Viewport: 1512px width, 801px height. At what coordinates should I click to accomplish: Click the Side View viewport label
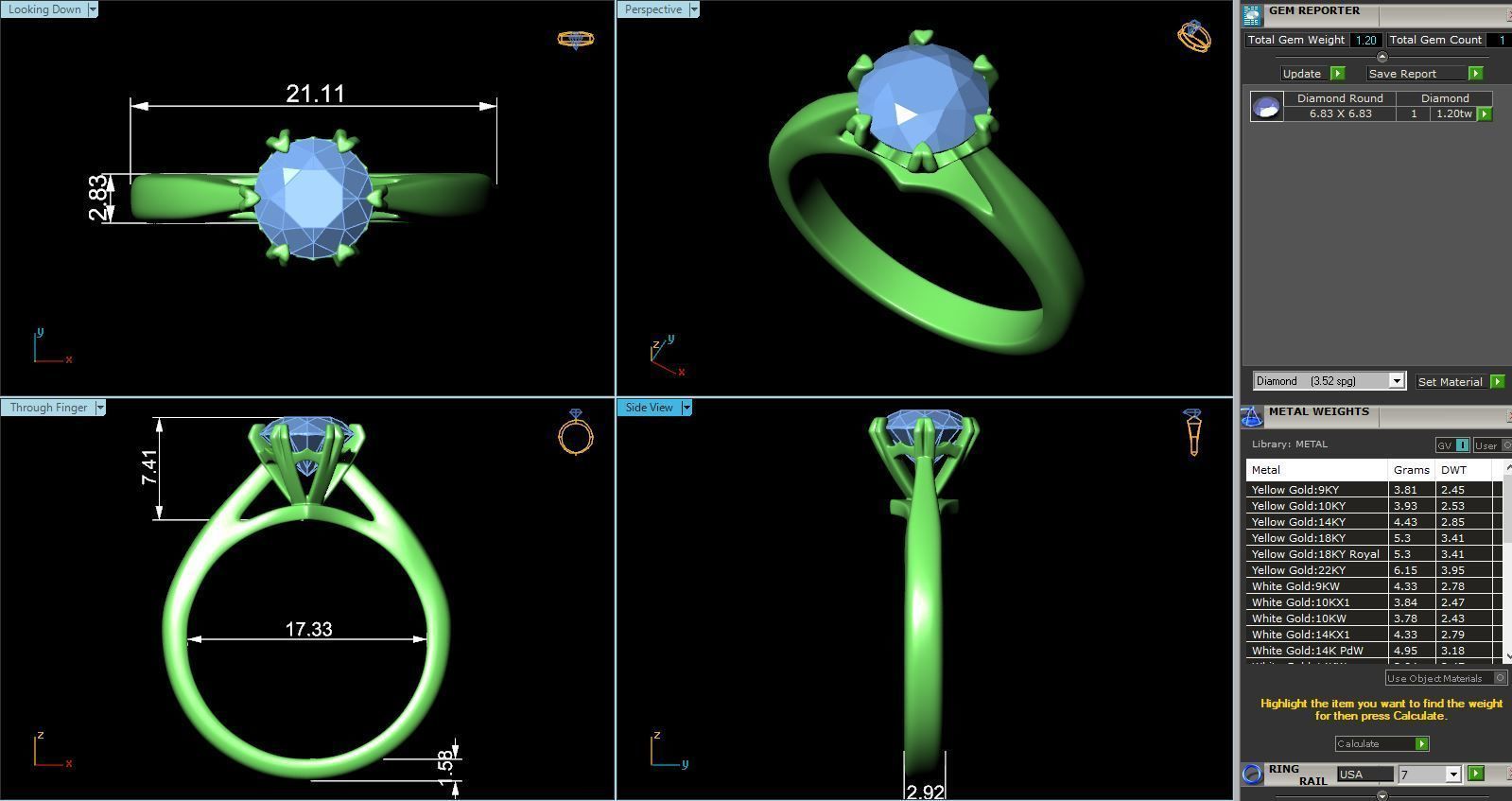tap(650, 408)
